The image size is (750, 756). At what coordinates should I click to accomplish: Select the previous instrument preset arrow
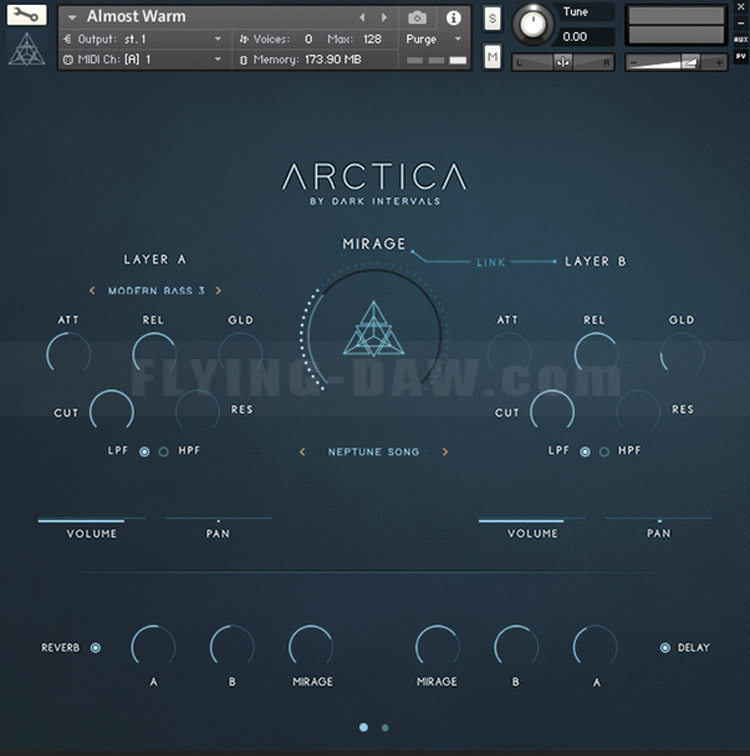pos(362,17)
